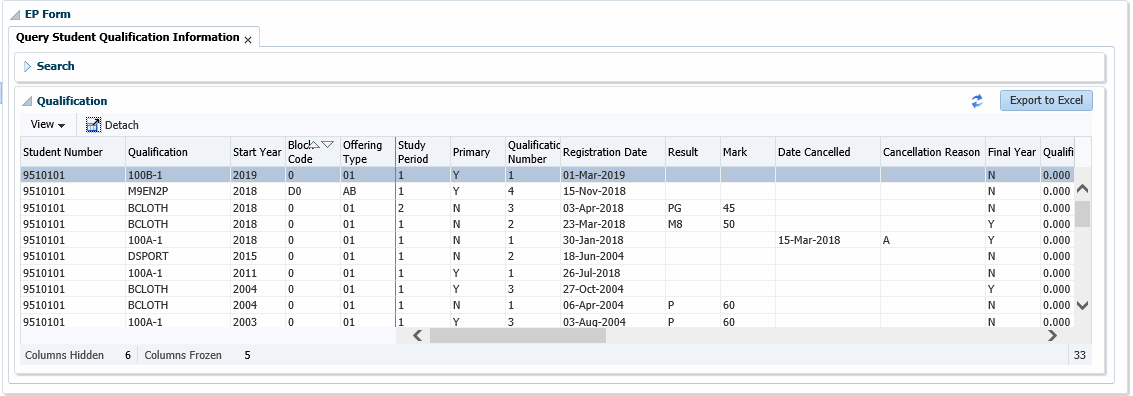Collapse the Qualification section
The height and width of the screenshot is (396, 1133).
point(27,102)
